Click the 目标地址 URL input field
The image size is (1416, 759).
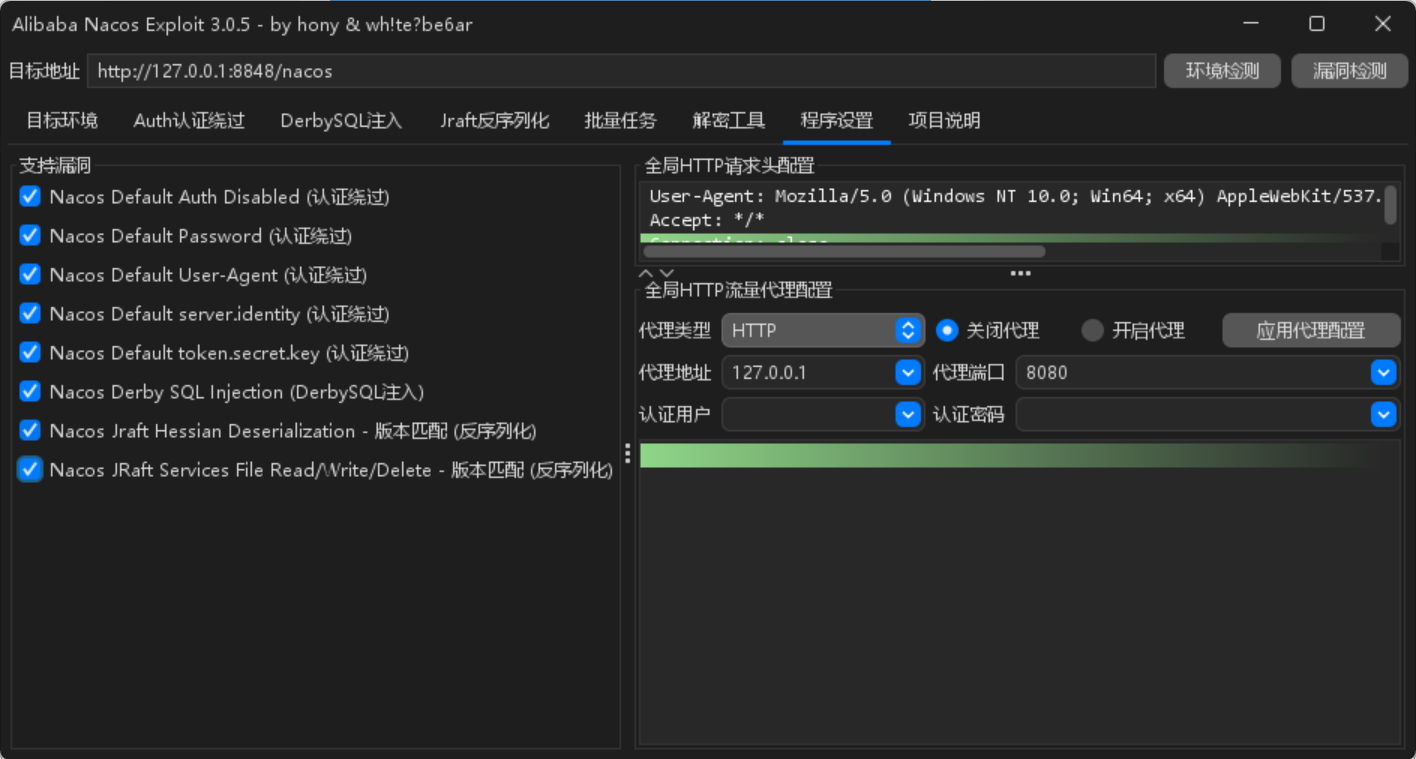(x=621, y=71)
